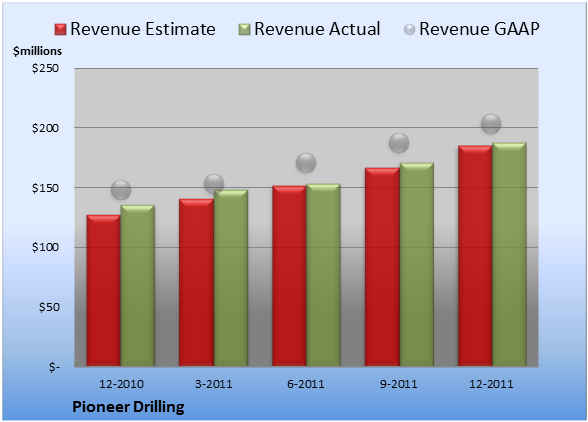This screenshot has height=422, width=588.
Task: Click the '$millions' axis unit label
Action: (37, 51)
